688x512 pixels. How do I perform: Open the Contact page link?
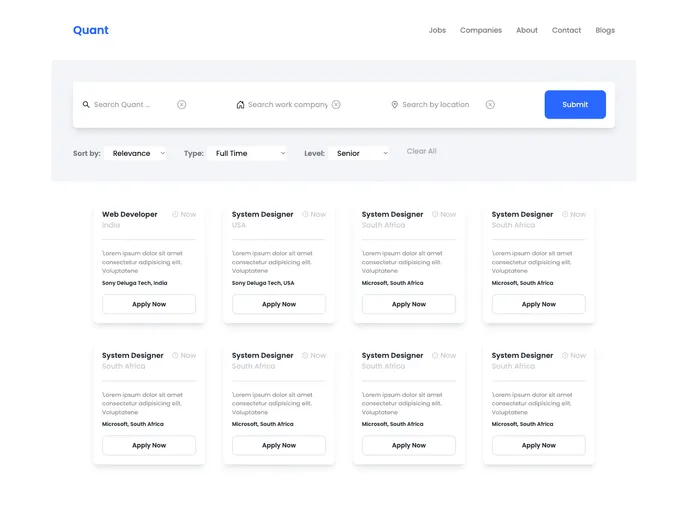coord(566,30)
